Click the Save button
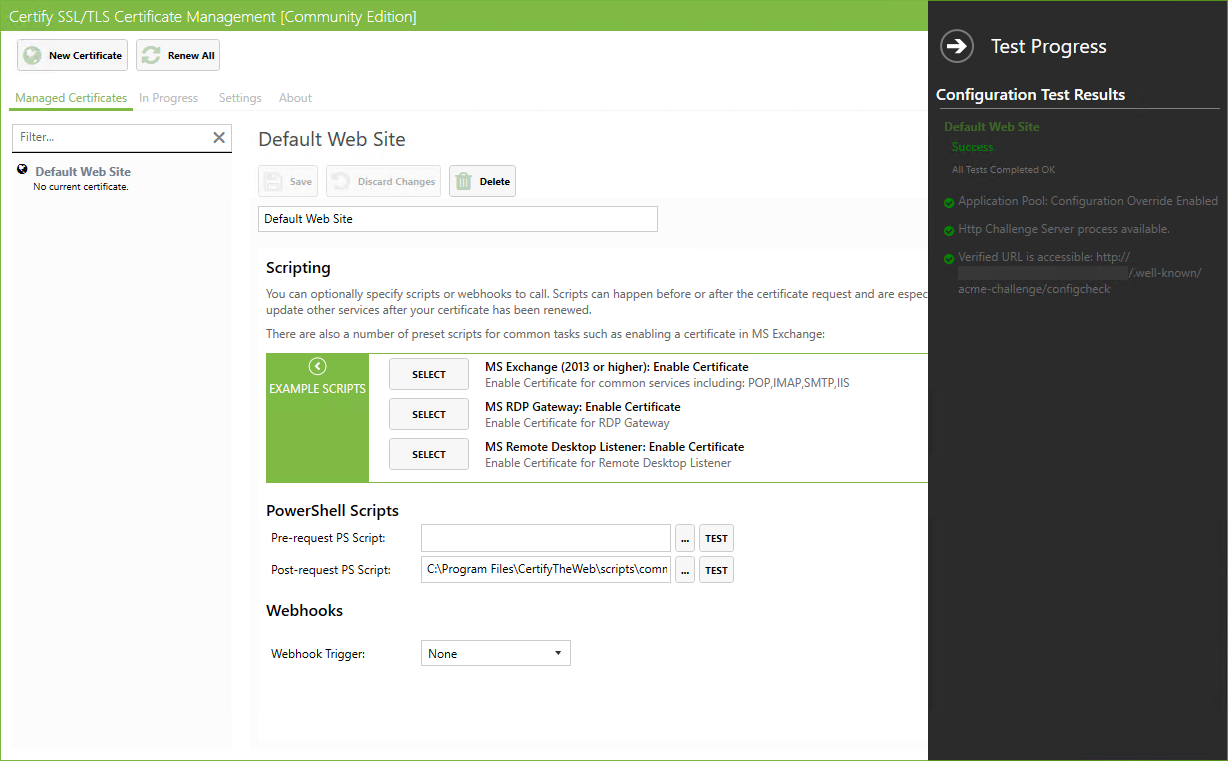The image size is (1228, 761). [289, 181]
